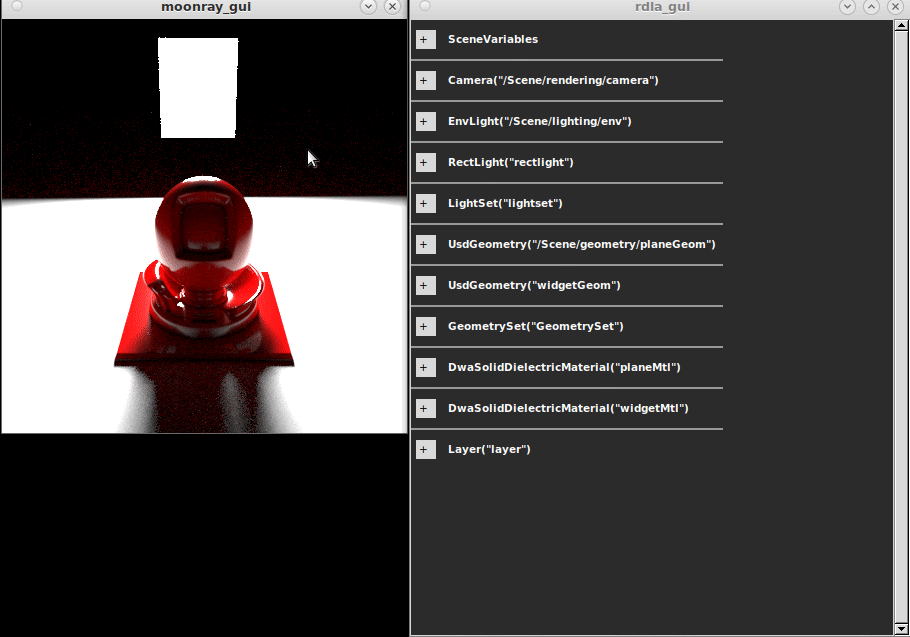Click the EnvLight("/Scene/lighting/env") label

[540, 121]
